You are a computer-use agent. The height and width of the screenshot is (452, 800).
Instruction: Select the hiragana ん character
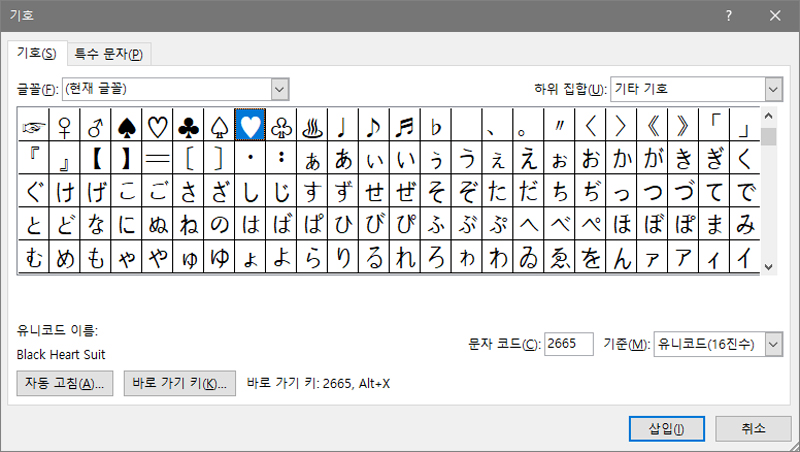(621, 258)
